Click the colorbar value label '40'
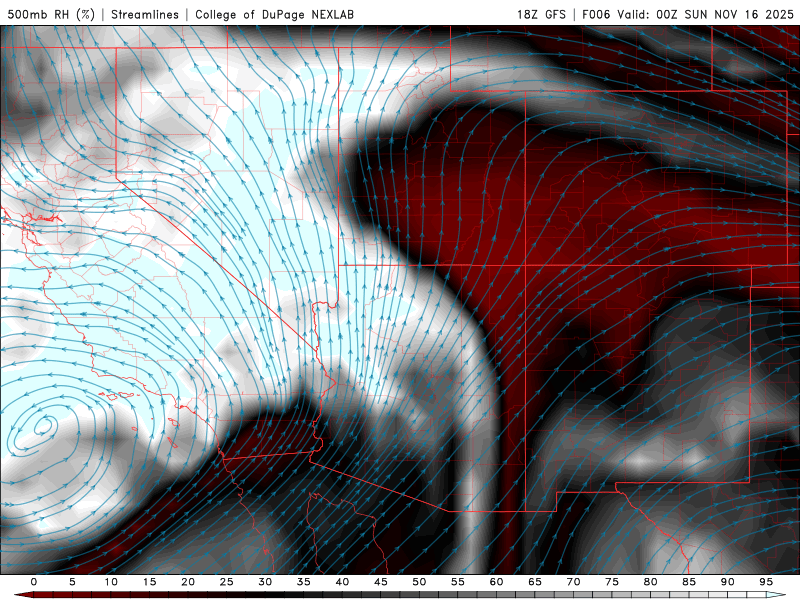The height and width of the screenshot is (600, 800). point(342,582)
